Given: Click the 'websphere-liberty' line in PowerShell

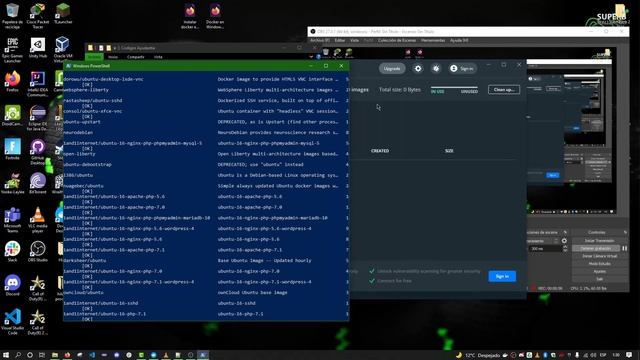Looking at the screenshot, I should [86, 90].
